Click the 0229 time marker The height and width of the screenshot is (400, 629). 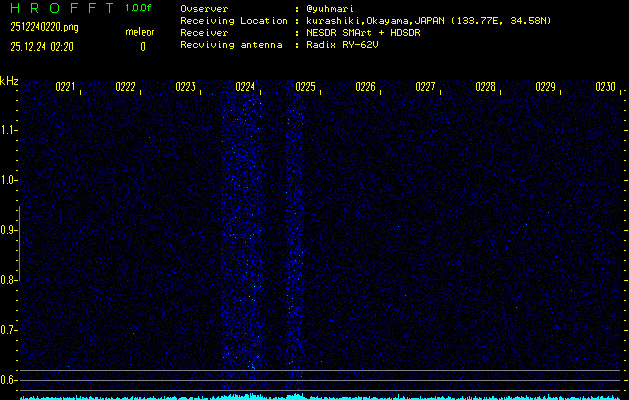545,87
